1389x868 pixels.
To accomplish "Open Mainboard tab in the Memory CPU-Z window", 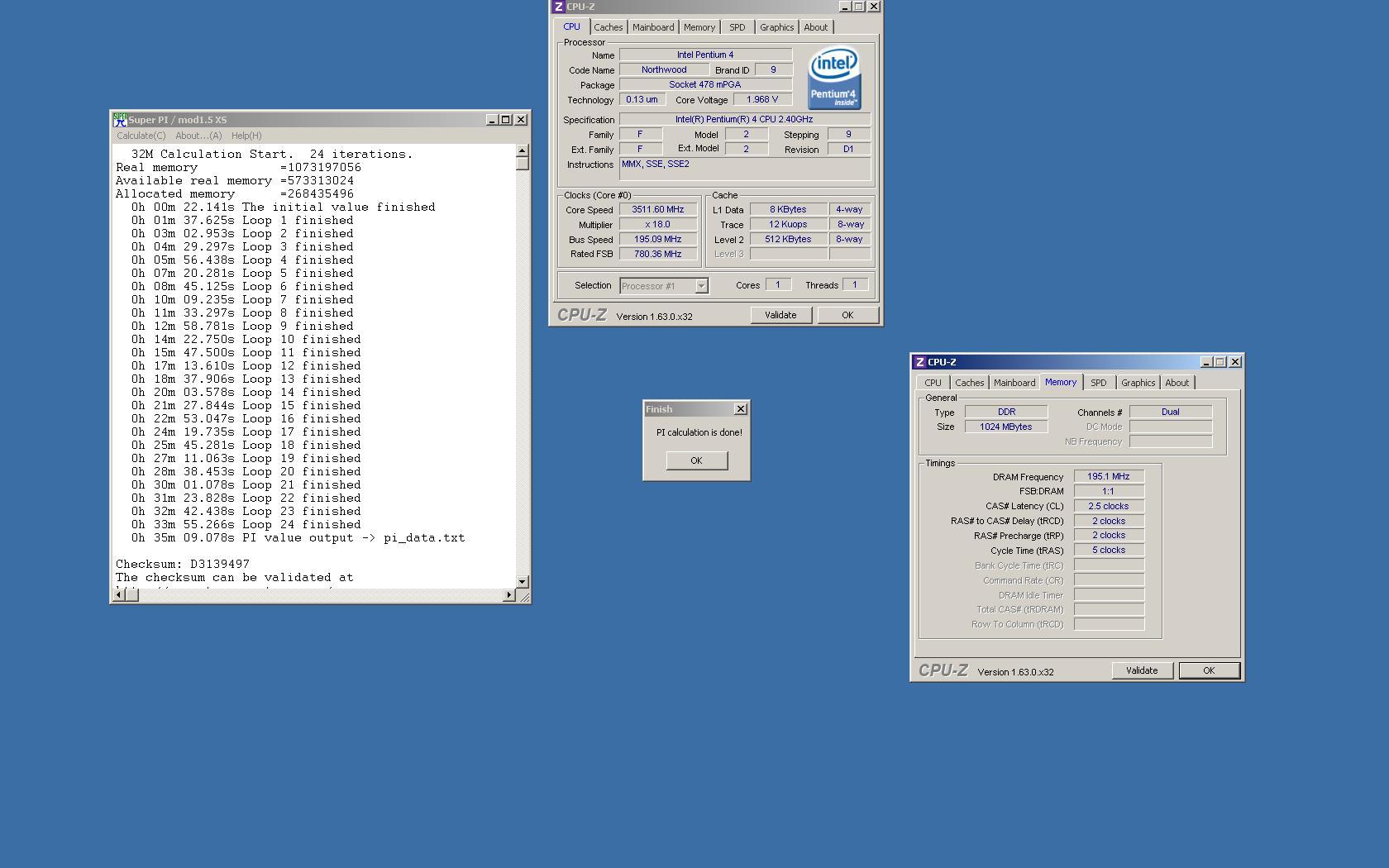I will pos(1014,383).
